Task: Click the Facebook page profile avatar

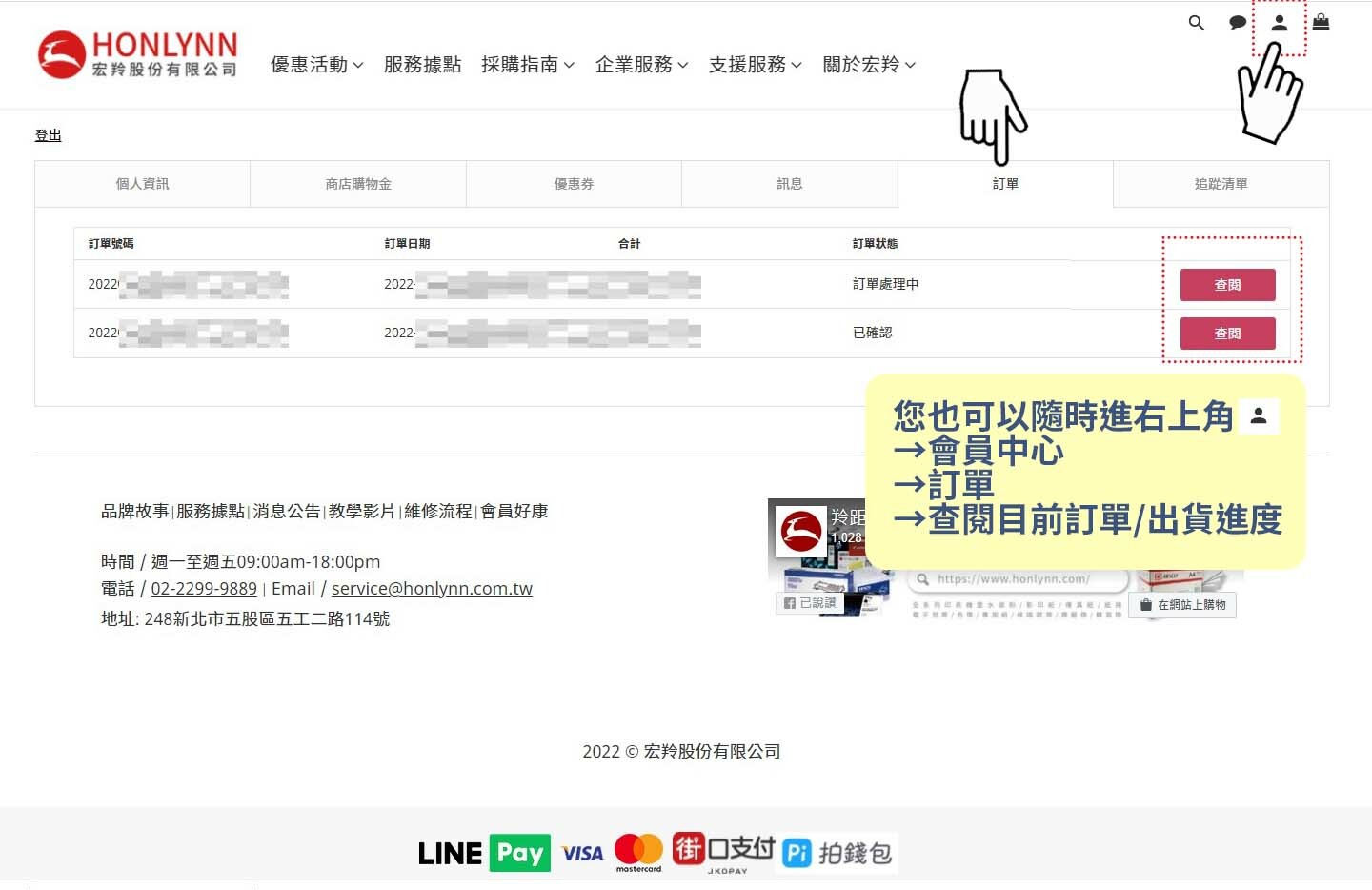Action: pyautogui.click(x=800, y=532)
